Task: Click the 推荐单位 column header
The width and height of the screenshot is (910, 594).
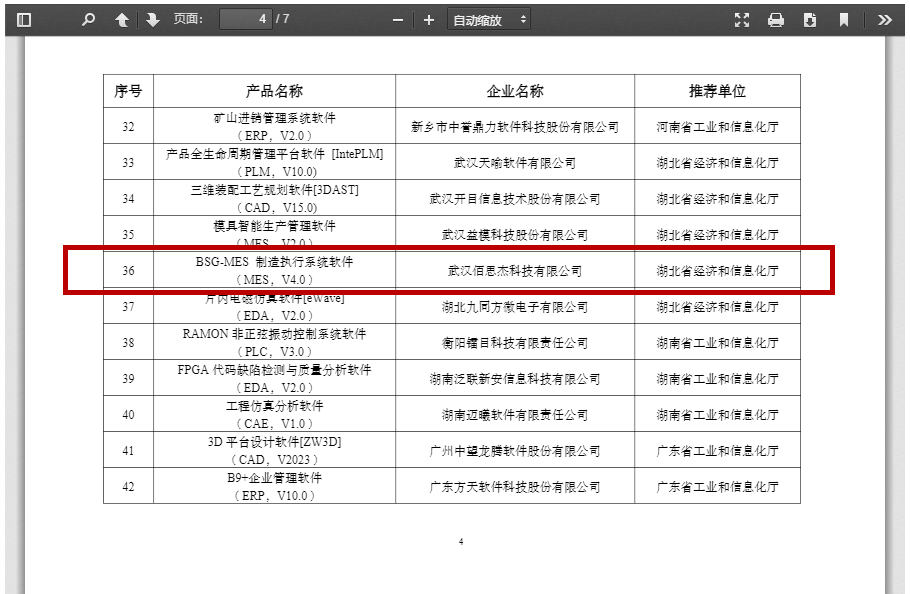Action: point(717,91)
